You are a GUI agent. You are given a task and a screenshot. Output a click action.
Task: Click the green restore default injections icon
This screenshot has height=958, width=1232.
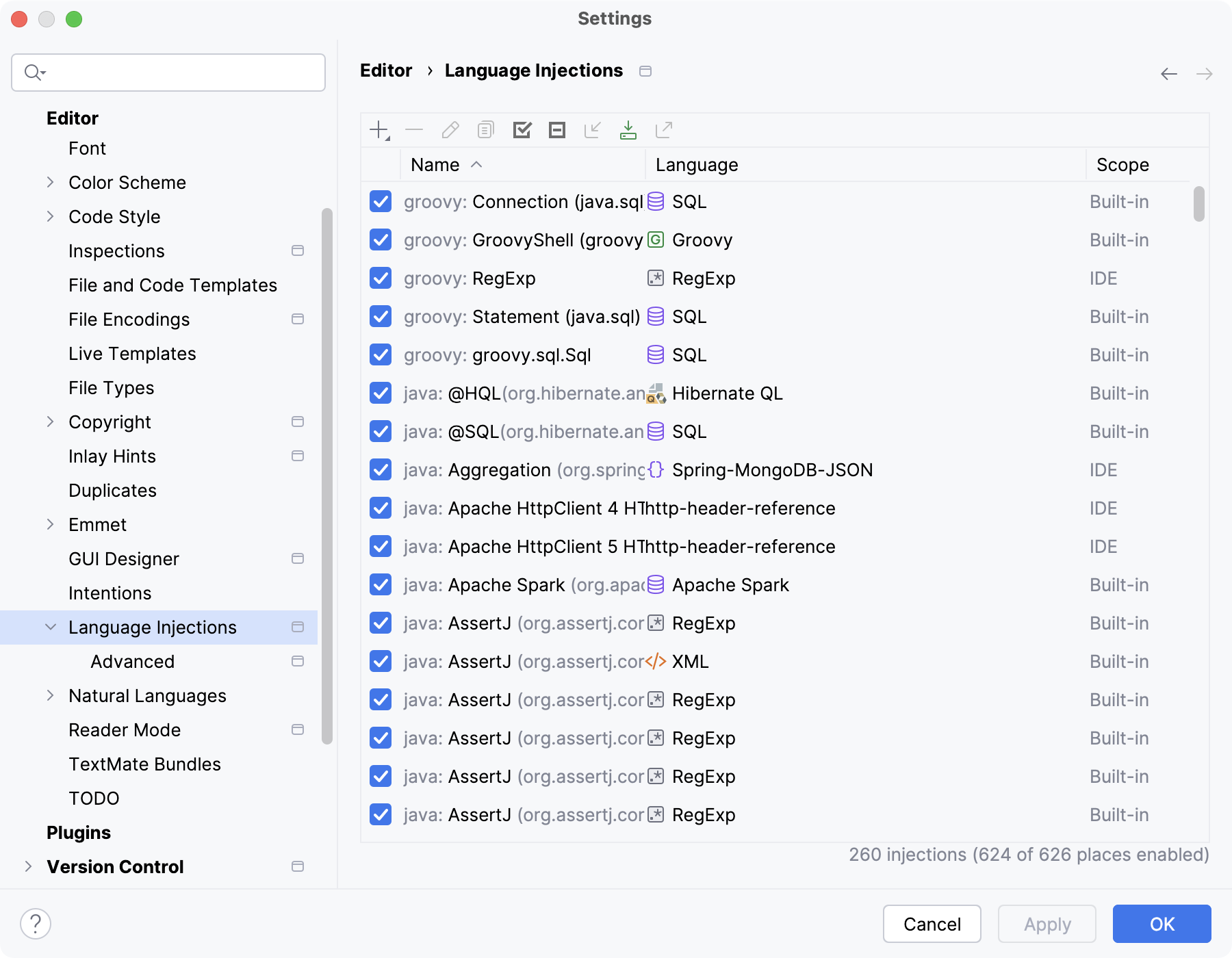coord(629,129)
